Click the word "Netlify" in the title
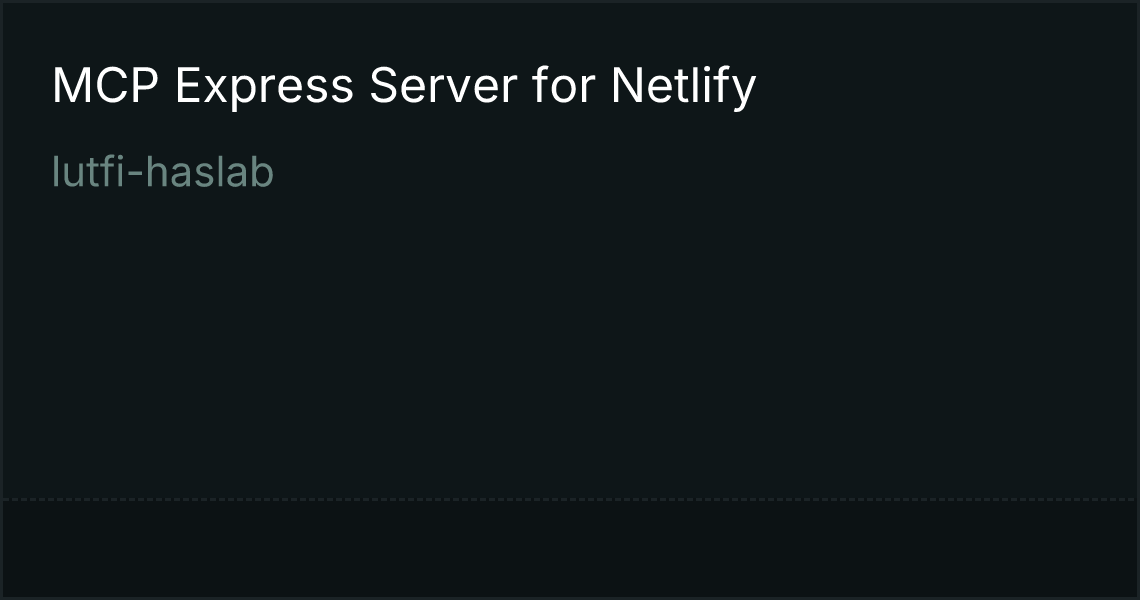Viewport: 1140px width, 600px height. 683,87
